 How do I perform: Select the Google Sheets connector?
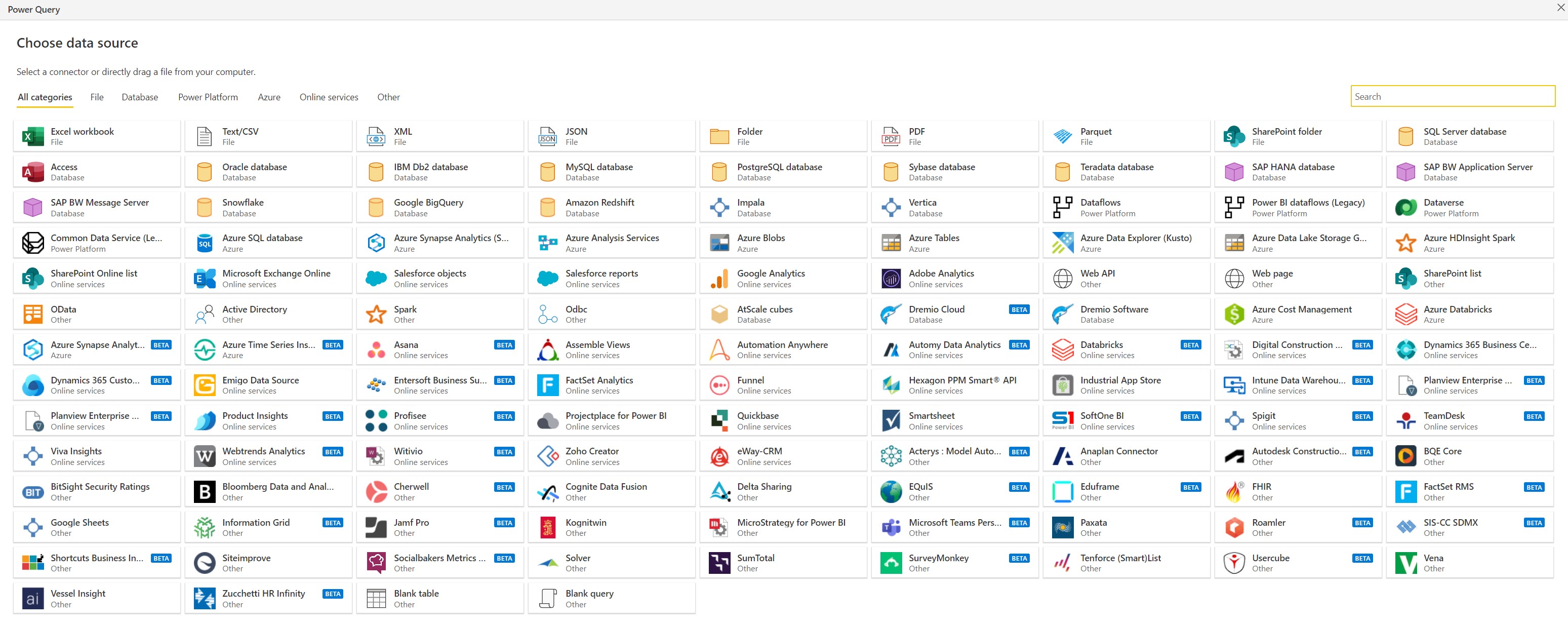pyautogui.click(x=97, y=526)
